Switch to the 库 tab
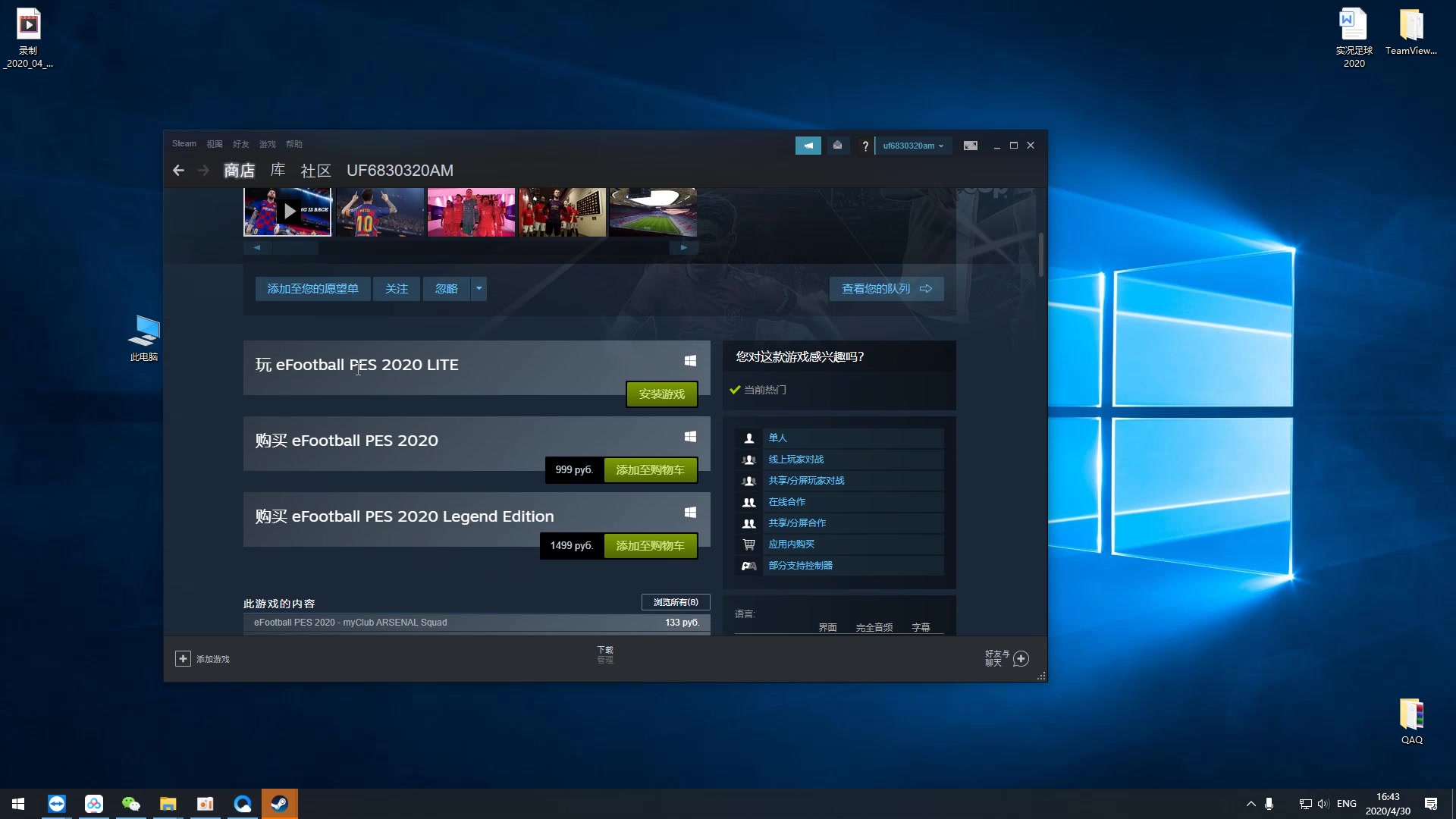Image resolution: width=1456 pixels, height=819 pixels. (278, 171)
